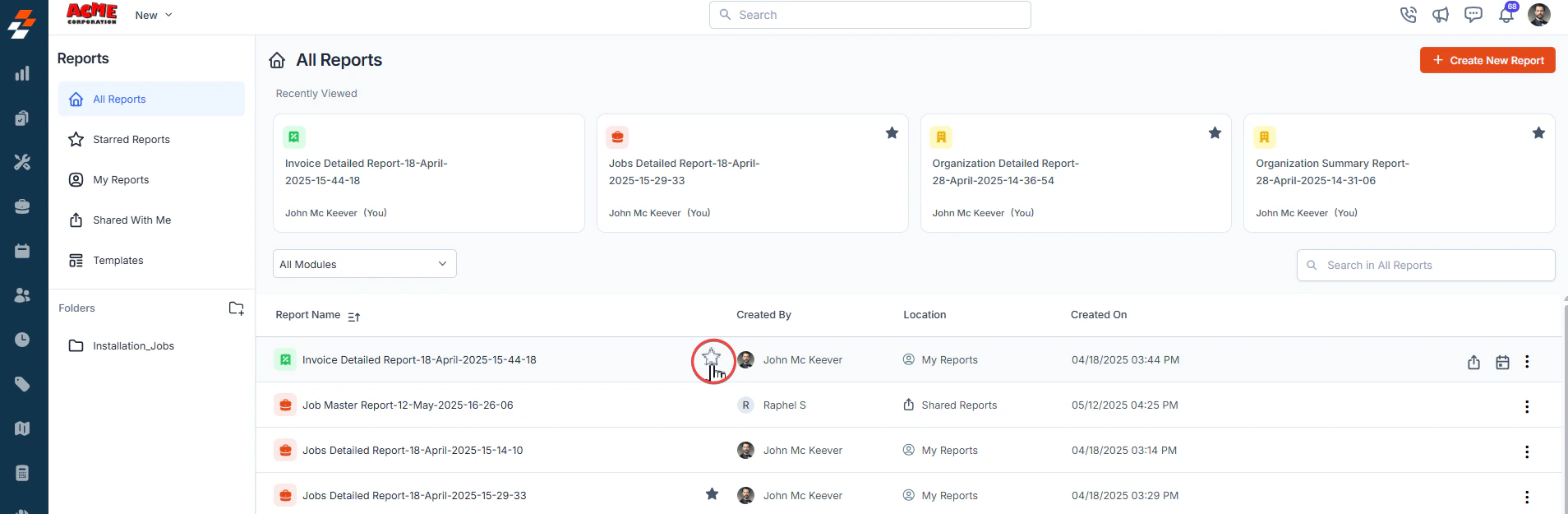Click Raphel S in the Created By column
Viewport: 1568px width, 514px height.
784,405
